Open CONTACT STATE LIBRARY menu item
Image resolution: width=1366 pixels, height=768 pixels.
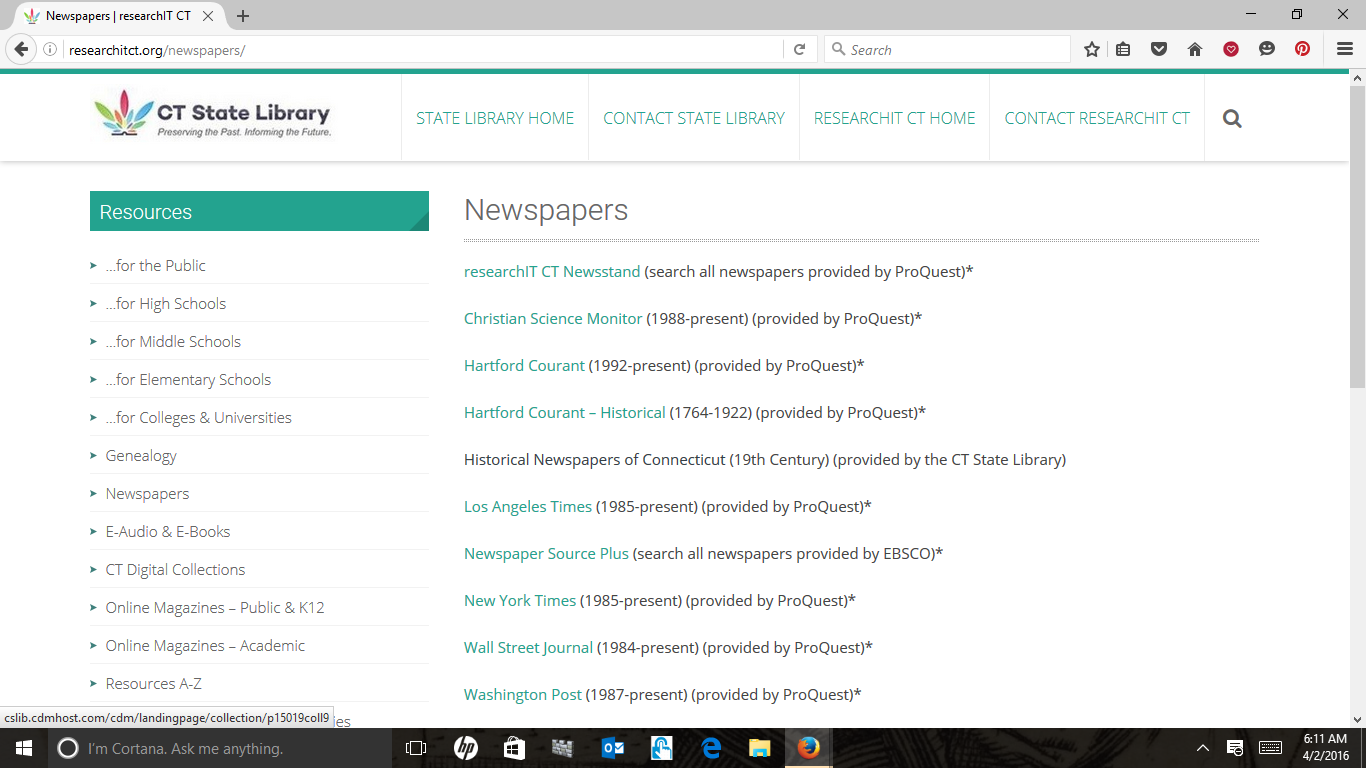pyautogui.click(x=694, y=118)
